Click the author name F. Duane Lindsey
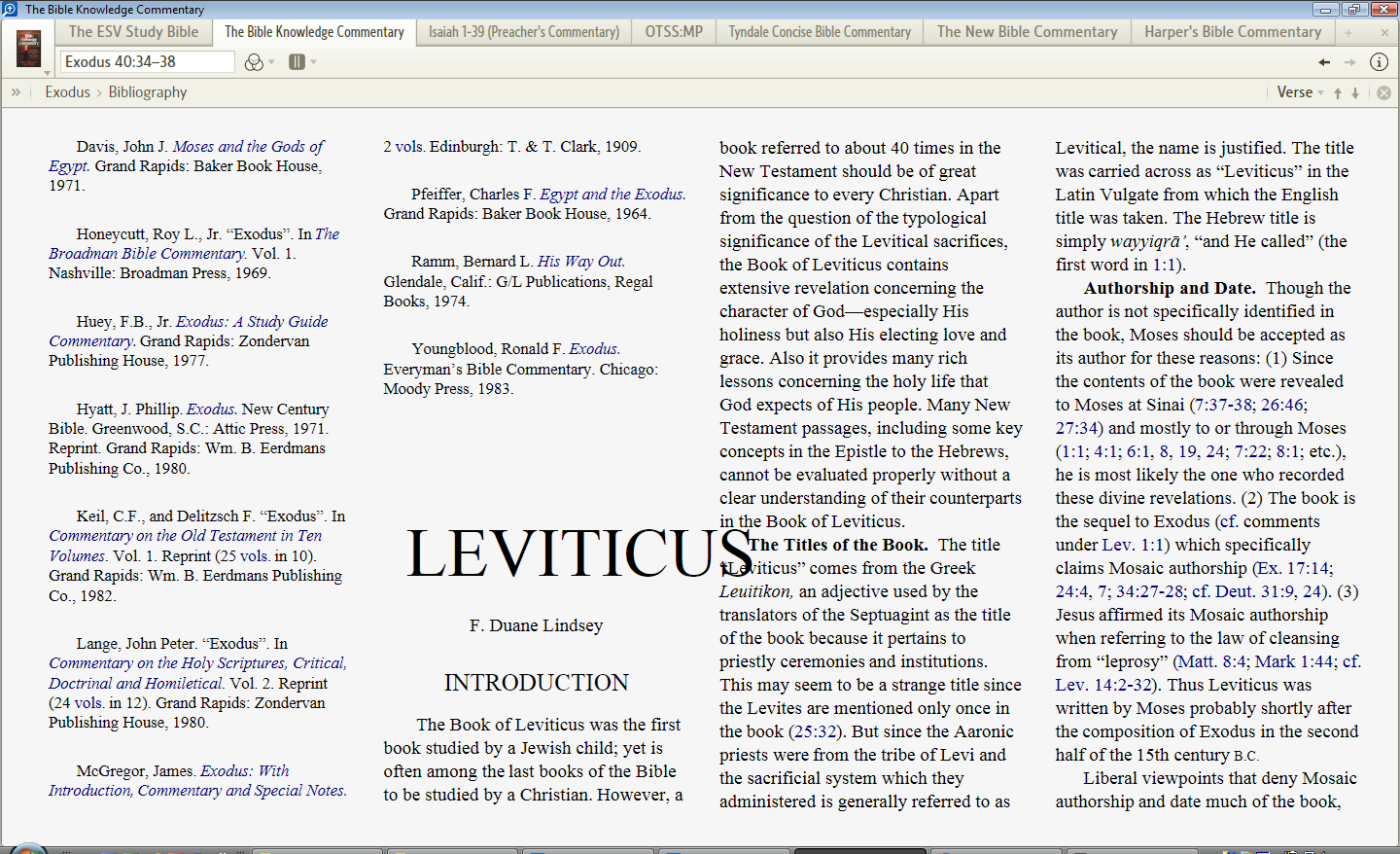This screenshot has width=1400, height=854. click(x=537, y=625)
